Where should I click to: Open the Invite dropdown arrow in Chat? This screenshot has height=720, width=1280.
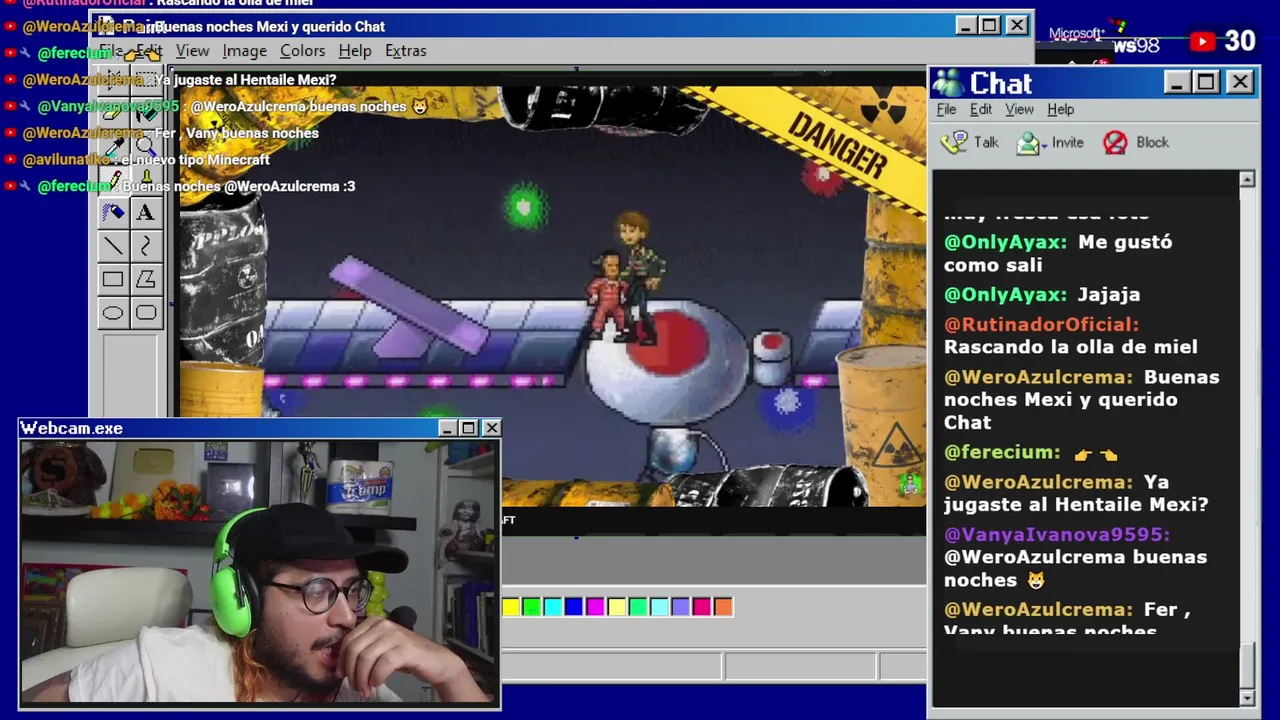[1043, 145]
